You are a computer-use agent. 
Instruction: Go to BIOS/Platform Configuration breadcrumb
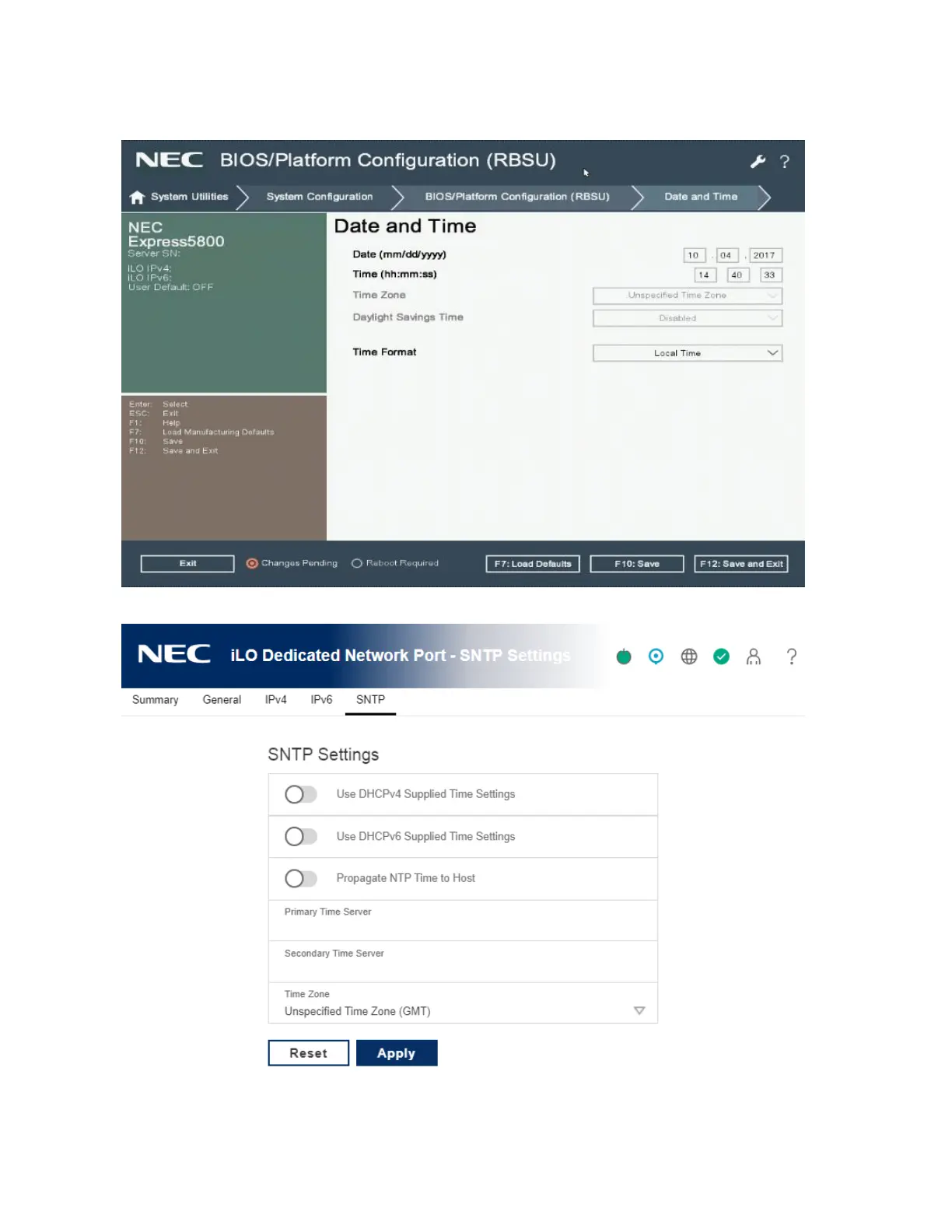[517, 197]
